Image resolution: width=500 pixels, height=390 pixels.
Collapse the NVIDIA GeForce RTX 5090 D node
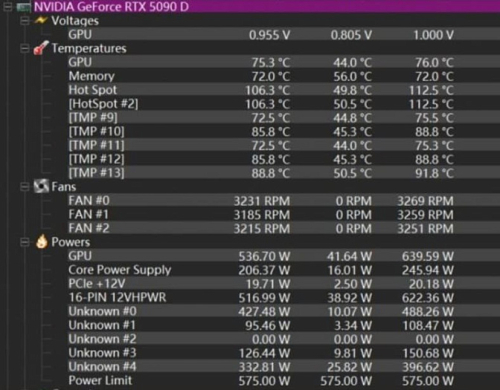[x=7, y=7]
